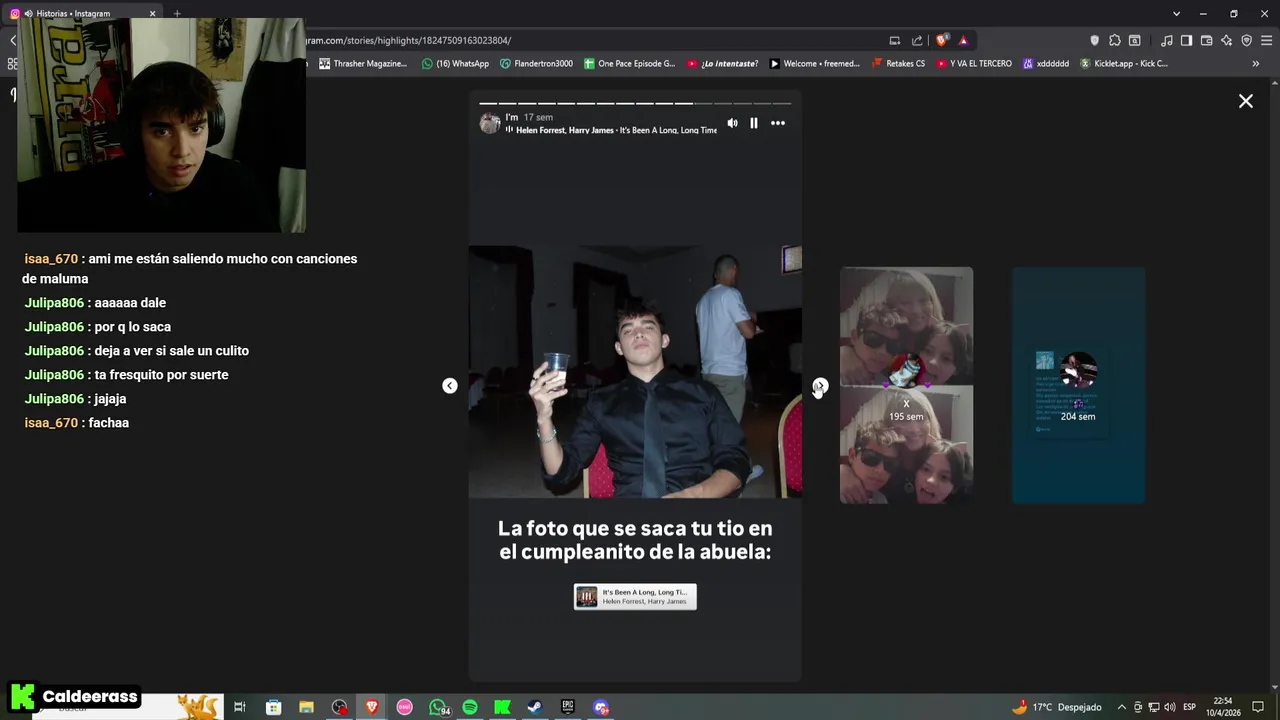
Task: Open WhatsApp from the taskbar
Action: pos(438,707)
